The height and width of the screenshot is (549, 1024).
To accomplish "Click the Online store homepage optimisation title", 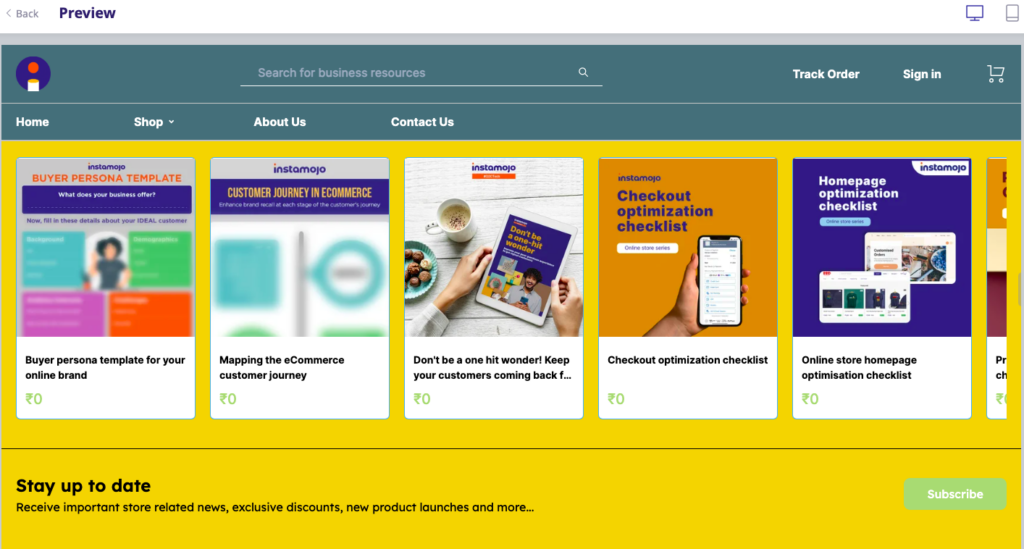I will point(858,367).
